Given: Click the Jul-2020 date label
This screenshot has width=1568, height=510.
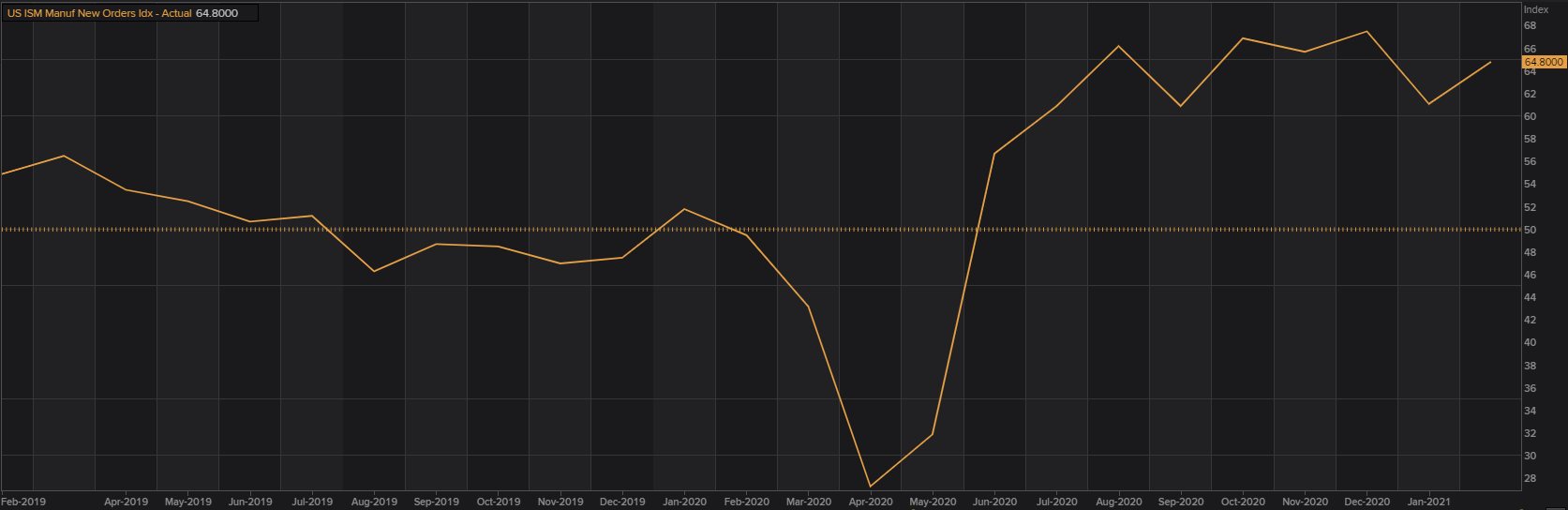Looking at the screenshot, I should [x=1056, y=502].
